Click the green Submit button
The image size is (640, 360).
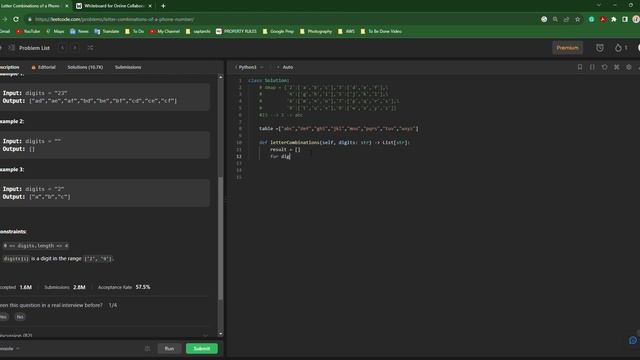tap(202, 348)
